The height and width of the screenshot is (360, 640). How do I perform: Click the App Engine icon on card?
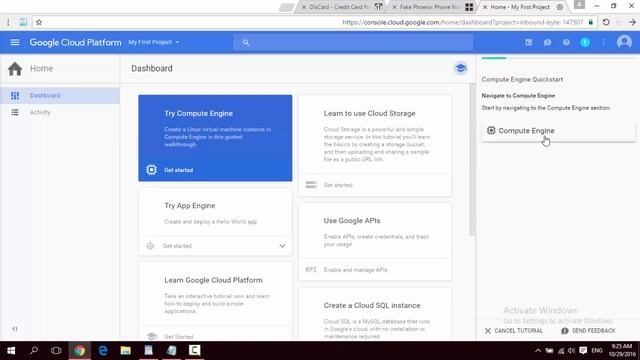pyautogui.click(x=150, y=246)
